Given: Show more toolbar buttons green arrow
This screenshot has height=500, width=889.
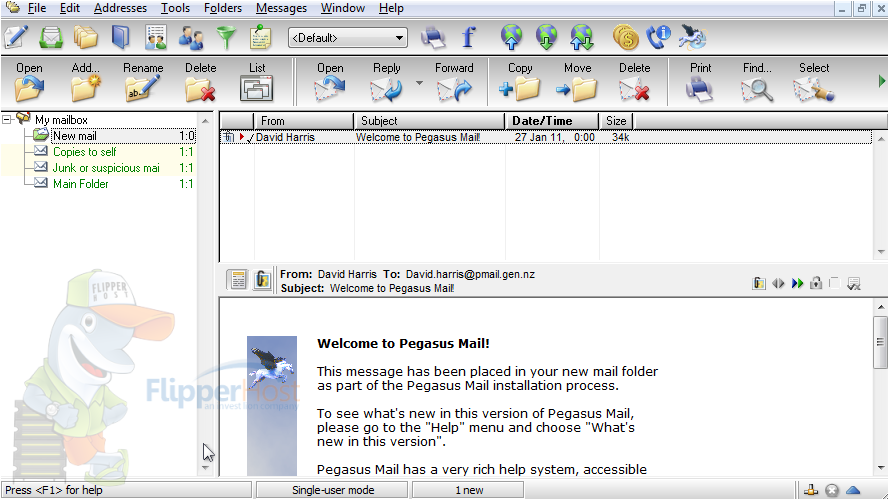Looking at the screenshot, I should point(882,81).
